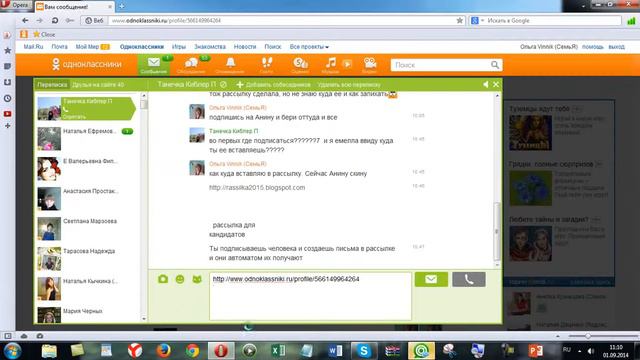Click the block icon beside Танечка Киблер П

[223, 84]
